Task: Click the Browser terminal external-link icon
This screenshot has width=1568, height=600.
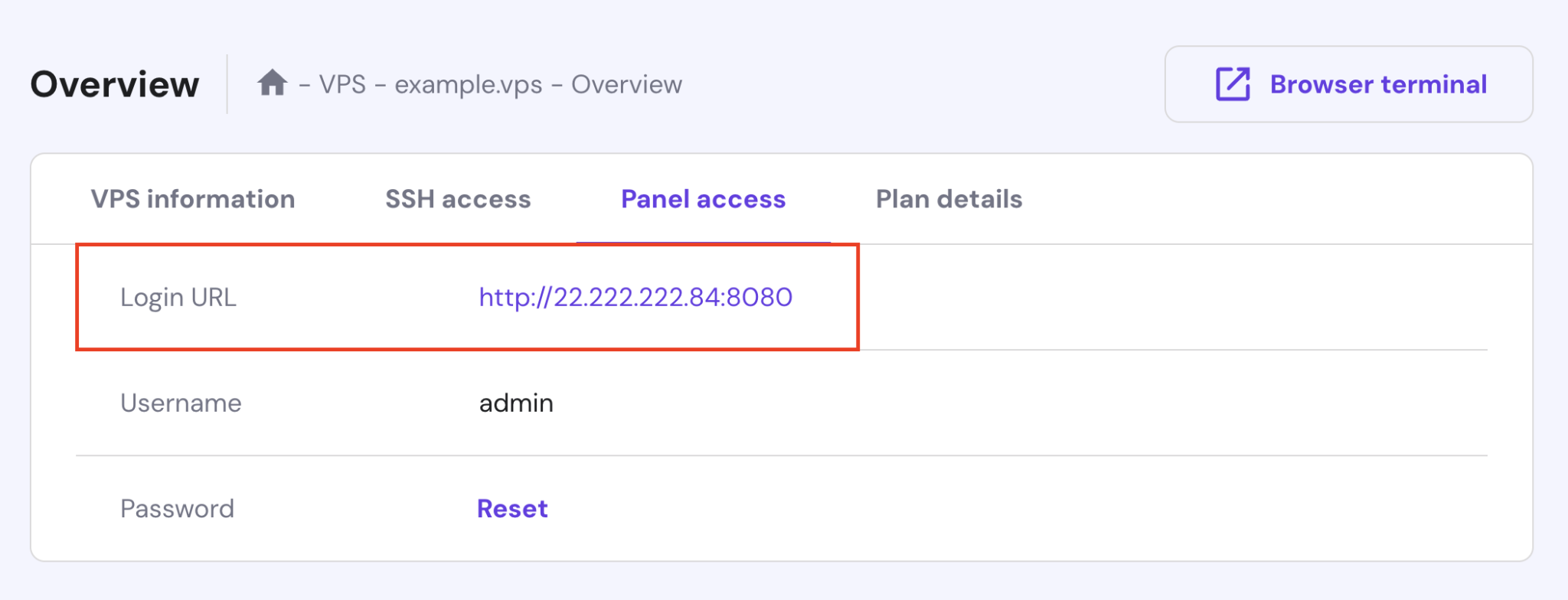Action: 1232,83
